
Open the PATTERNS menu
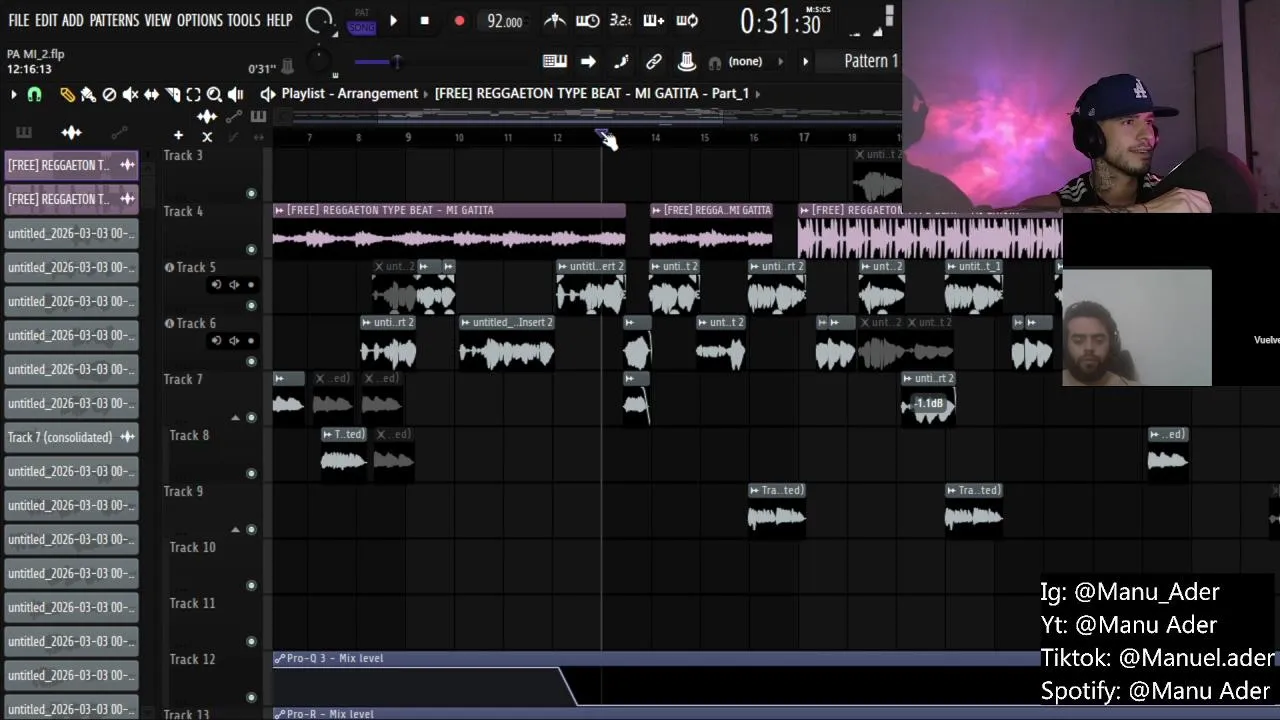114,20
